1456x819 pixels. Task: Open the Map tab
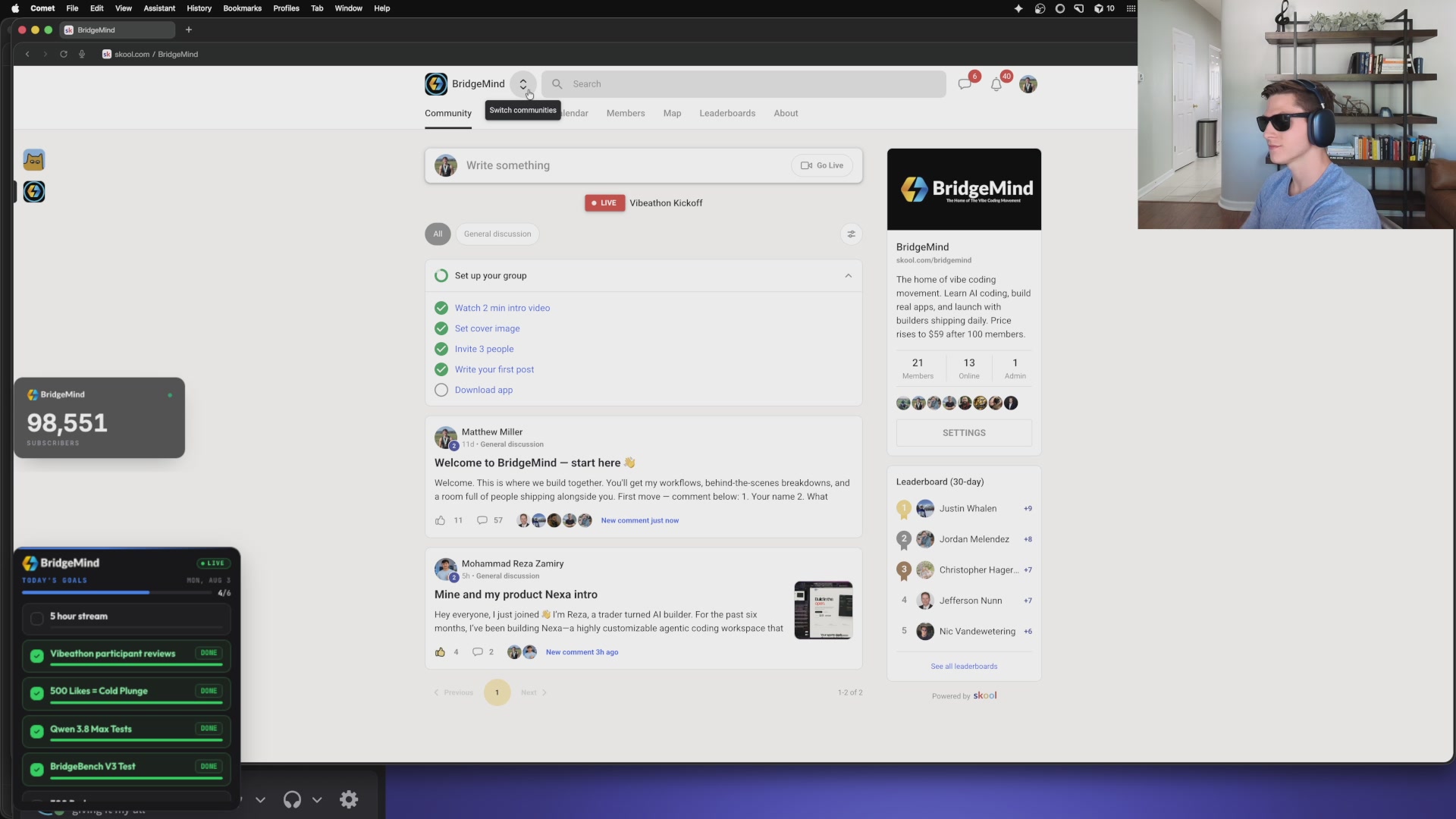pos(672,114)
